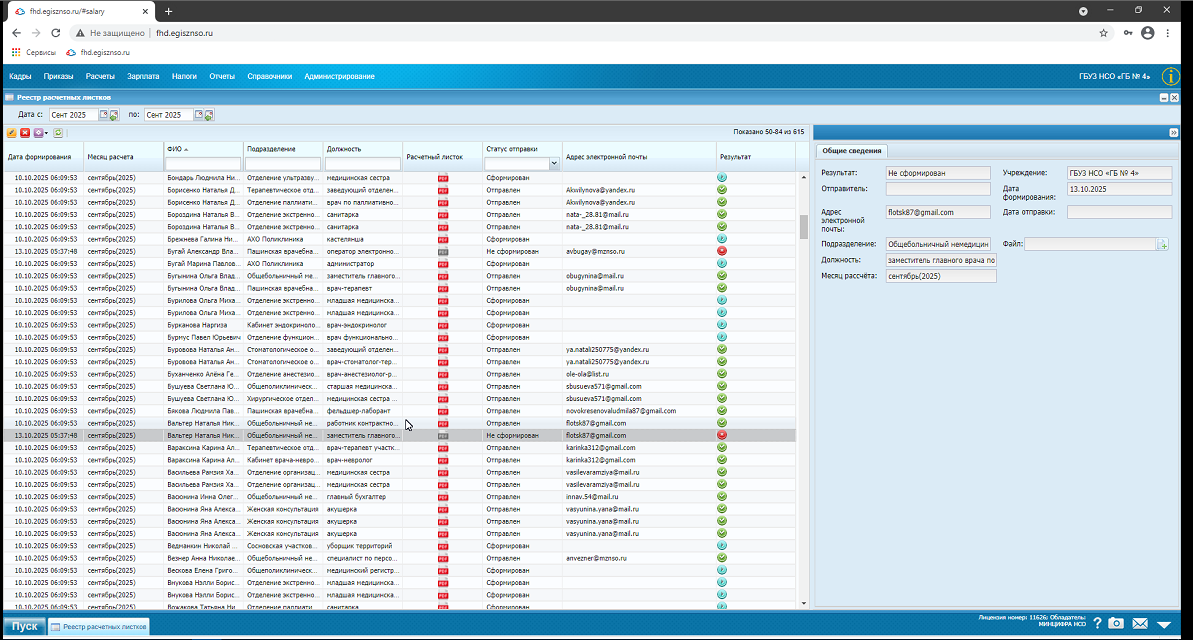Click the green refresh toolbar icon
The image size is (1193, 640).
[x=59, y=132]
